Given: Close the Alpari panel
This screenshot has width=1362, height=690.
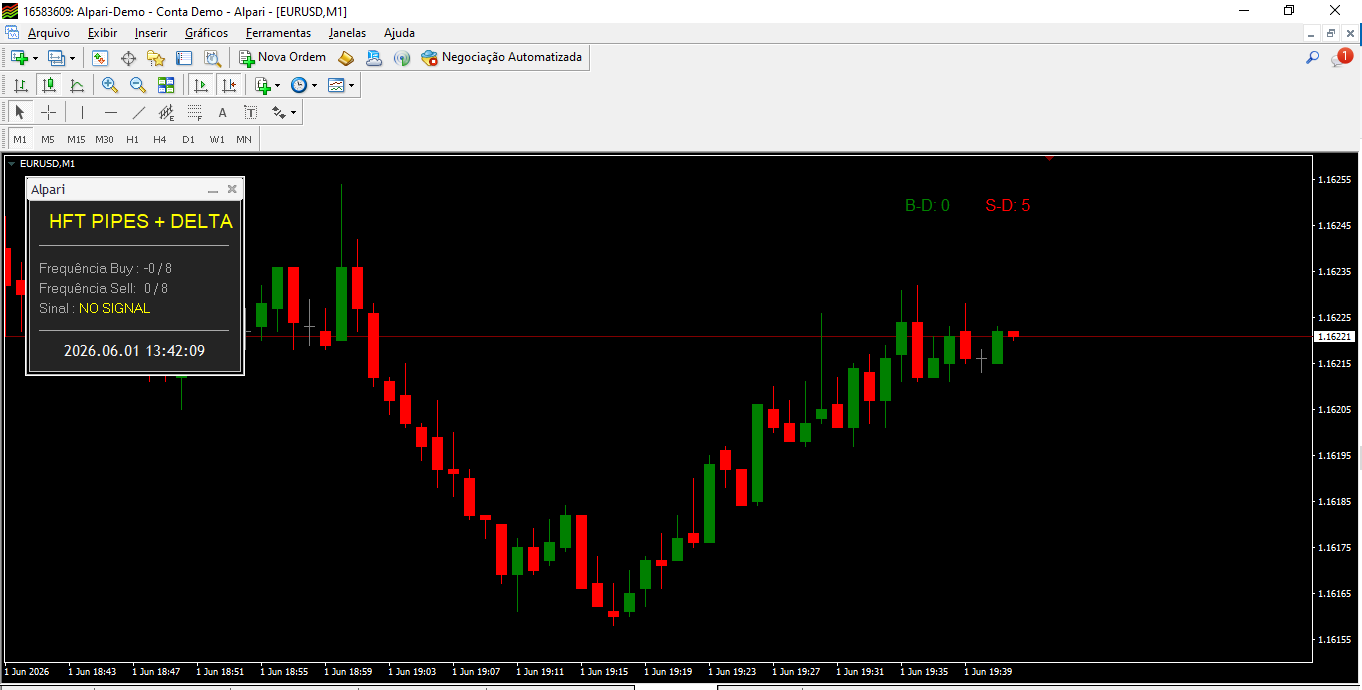Looking at the screenshot, I should click(x=232, y=189).
